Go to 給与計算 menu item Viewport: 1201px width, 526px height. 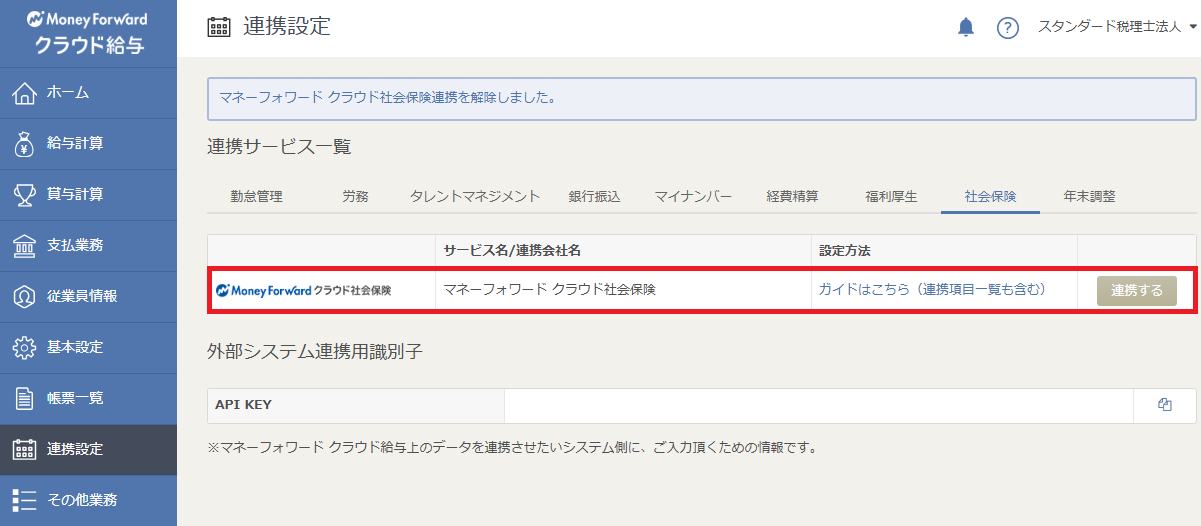88,143
